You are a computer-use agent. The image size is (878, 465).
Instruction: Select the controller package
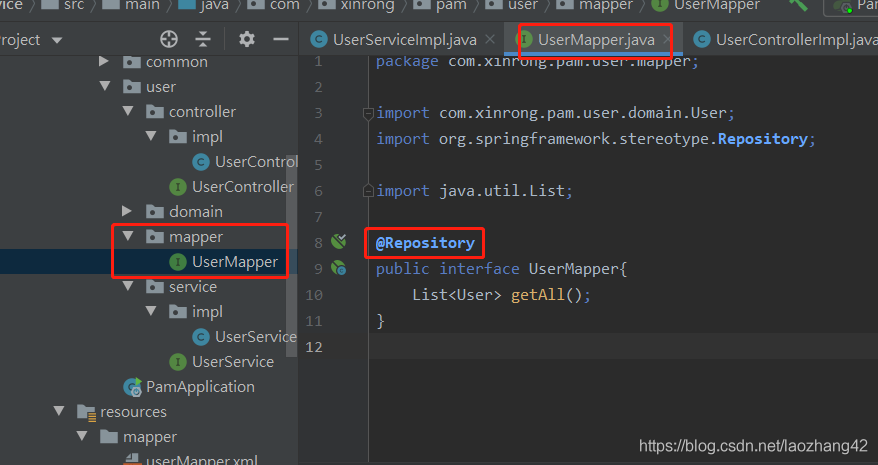pos(202,111)
